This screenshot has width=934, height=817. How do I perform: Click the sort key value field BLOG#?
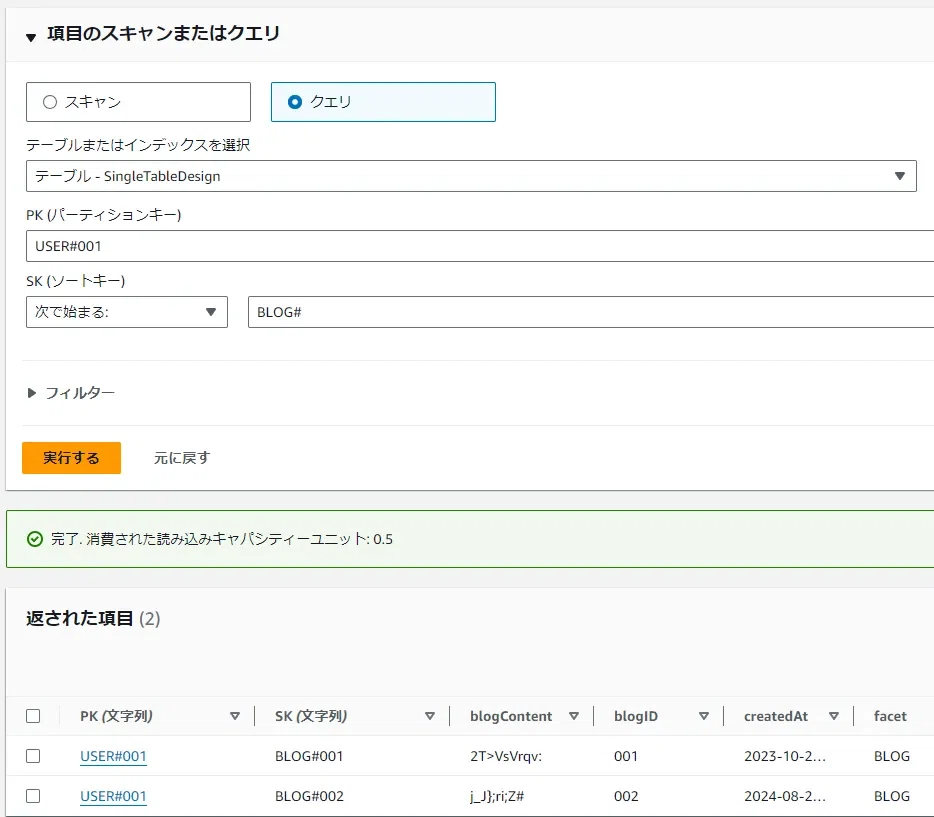click(x=591, y=312)
